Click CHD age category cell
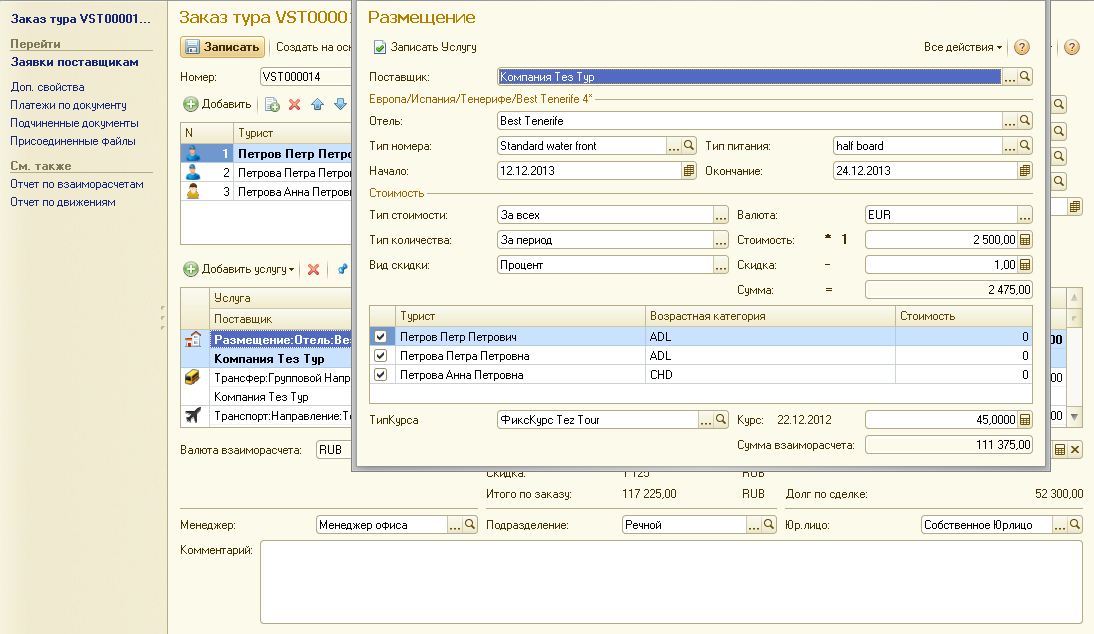 pyautogui.click(x=770, y=375)
